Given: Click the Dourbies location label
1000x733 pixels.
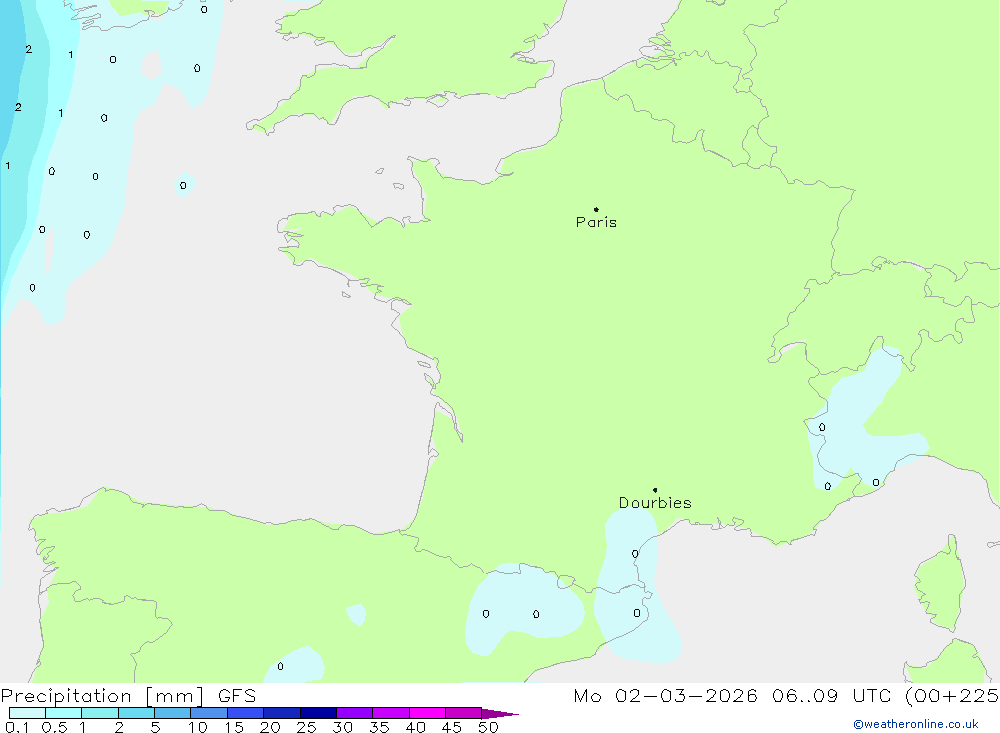Looking at the screenshot, I should [x=655, y=503].
